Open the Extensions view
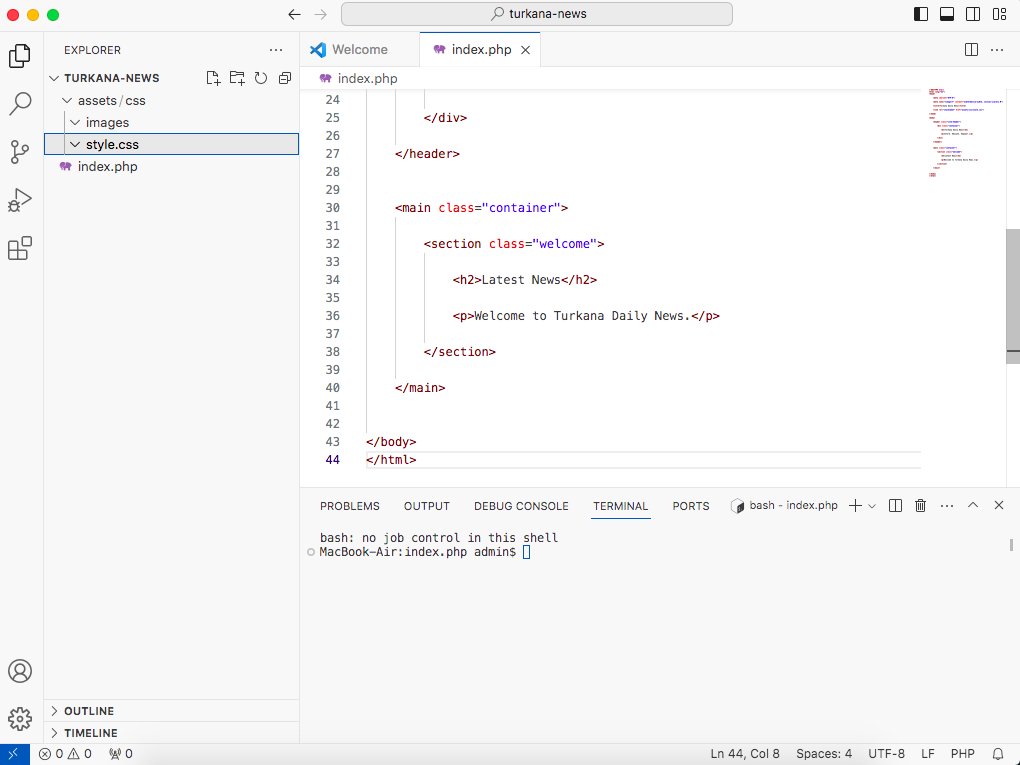 click(x=20, y=248)
